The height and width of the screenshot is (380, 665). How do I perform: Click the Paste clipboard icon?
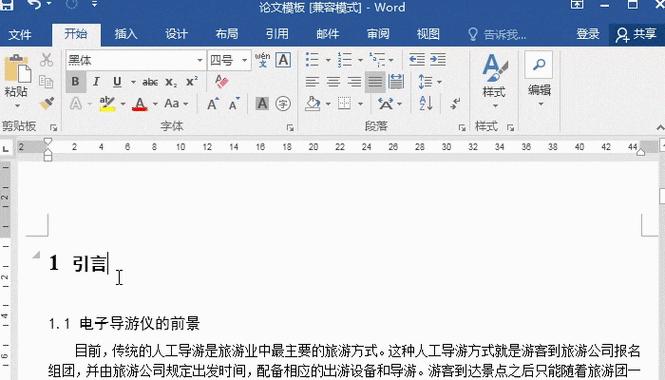click(x=17, y=69)
